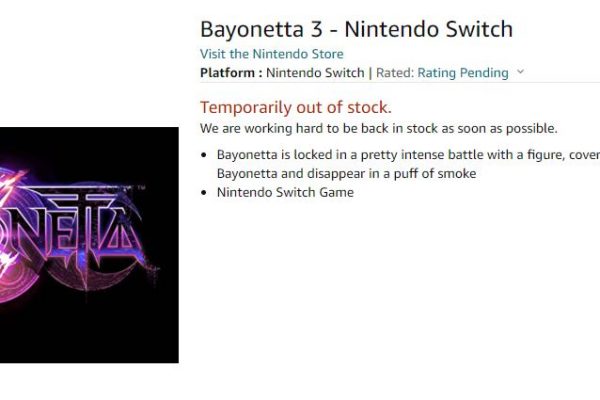Click the puff of smoke description line
The width and height of the screenshot is (600, 400).
(x=346, y=173)
